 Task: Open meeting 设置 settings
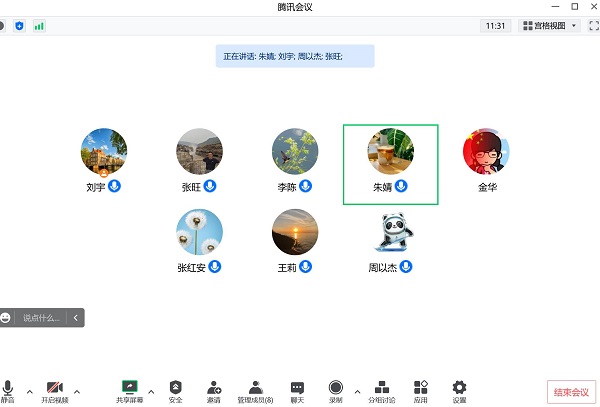(459, 389)
